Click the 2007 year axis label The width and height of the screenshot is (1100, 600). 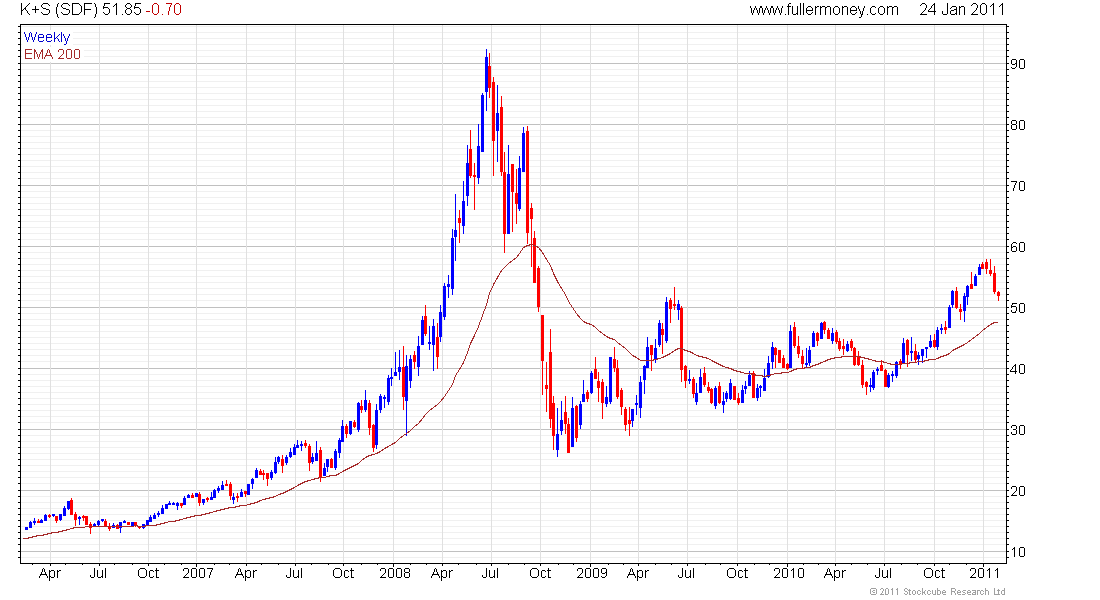coord(198,573)
